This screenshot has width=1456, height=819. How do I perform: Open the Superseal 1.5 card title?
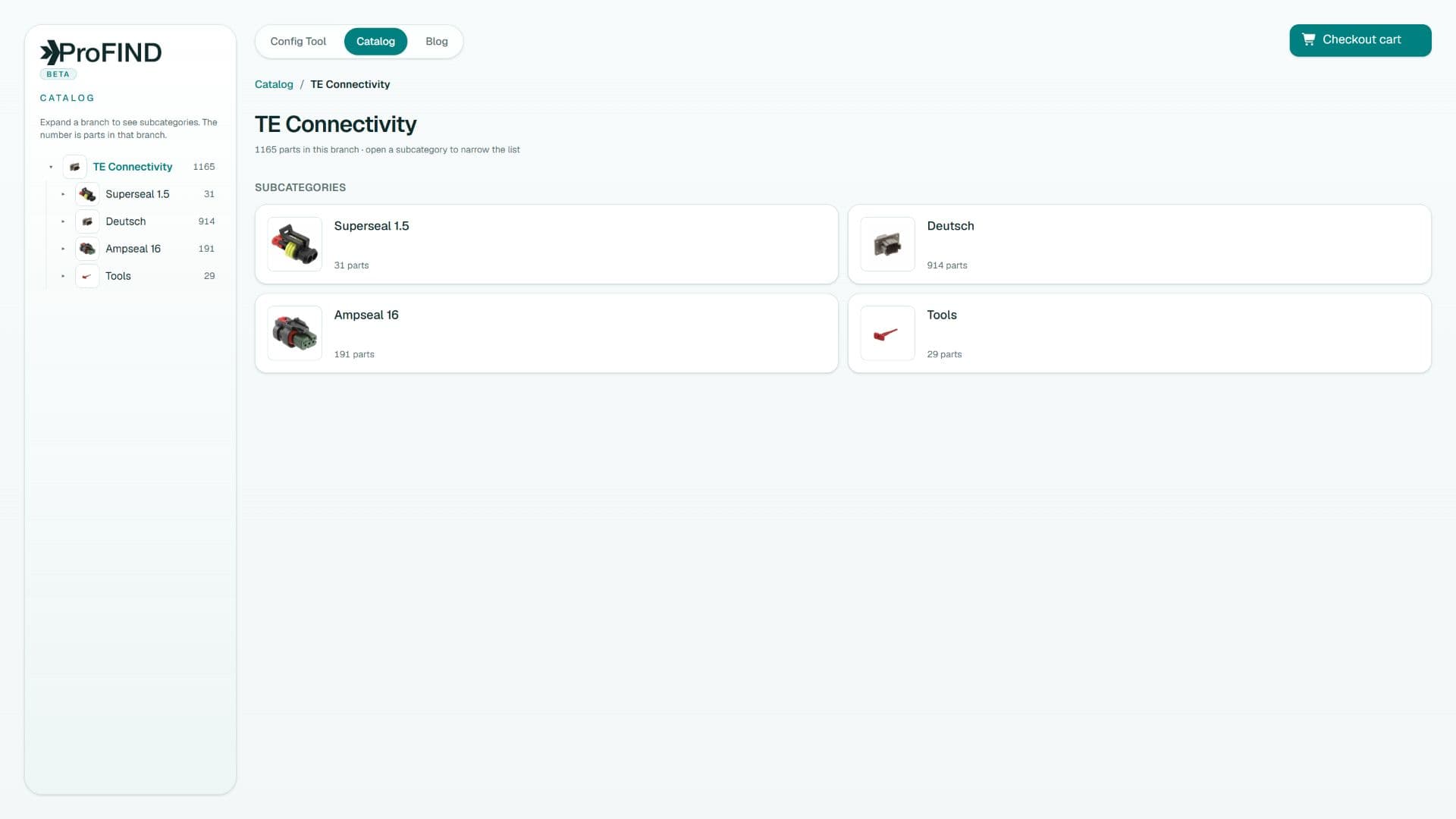(372, 226)
